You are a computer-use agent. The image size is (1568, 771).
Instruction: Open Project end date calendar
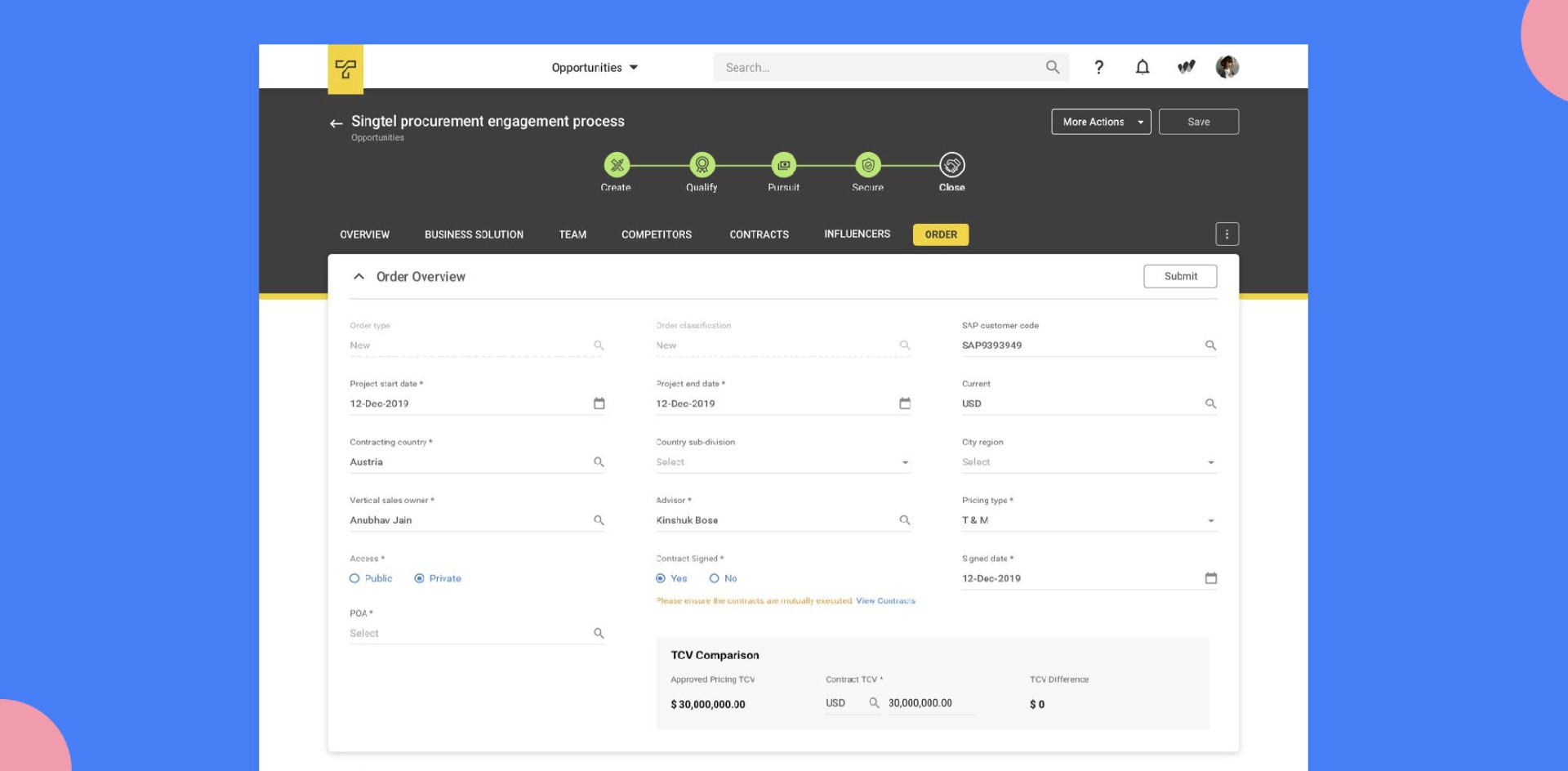click(905, 403)
